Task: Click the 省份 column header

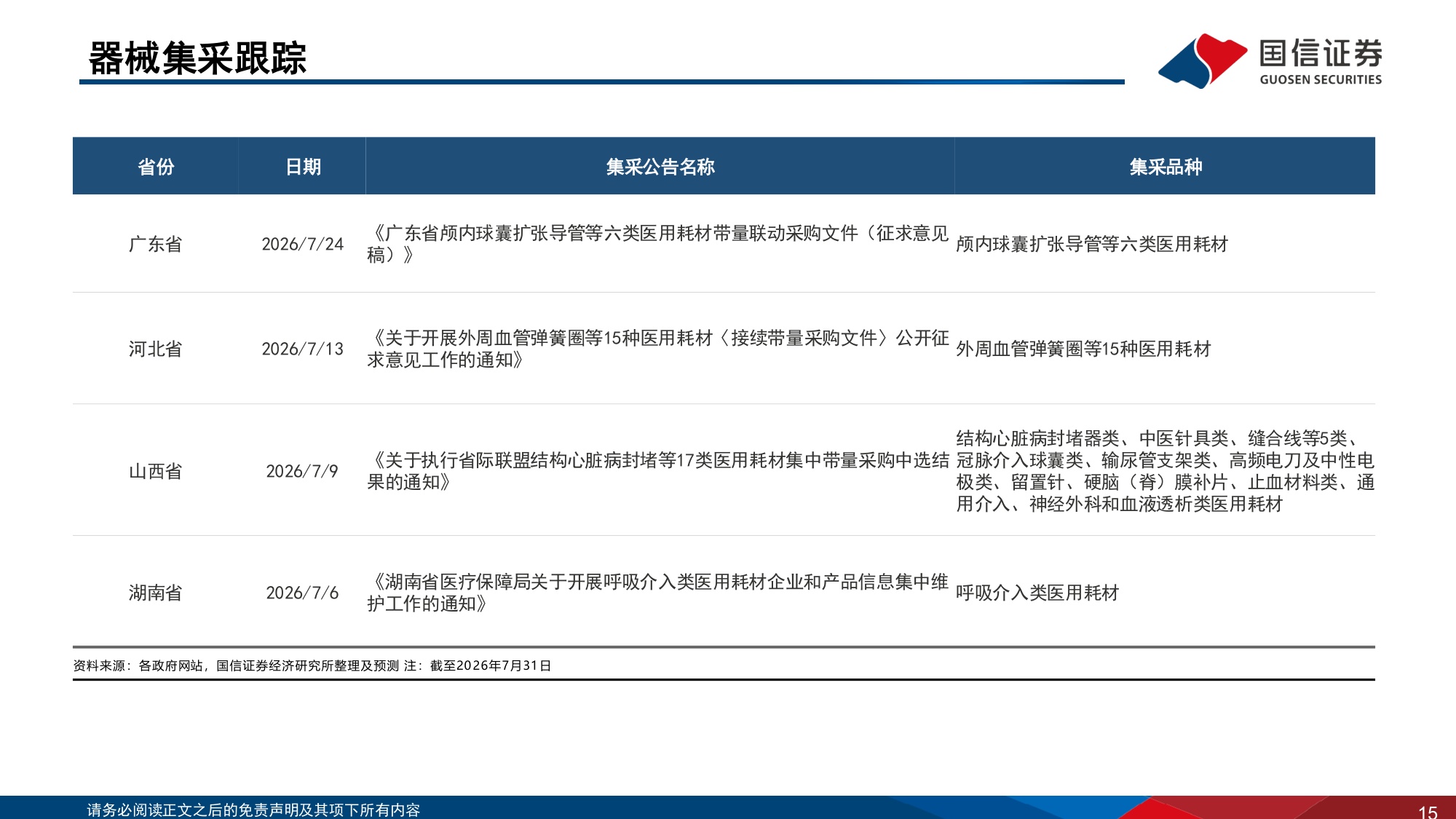Action: point(156,167)
